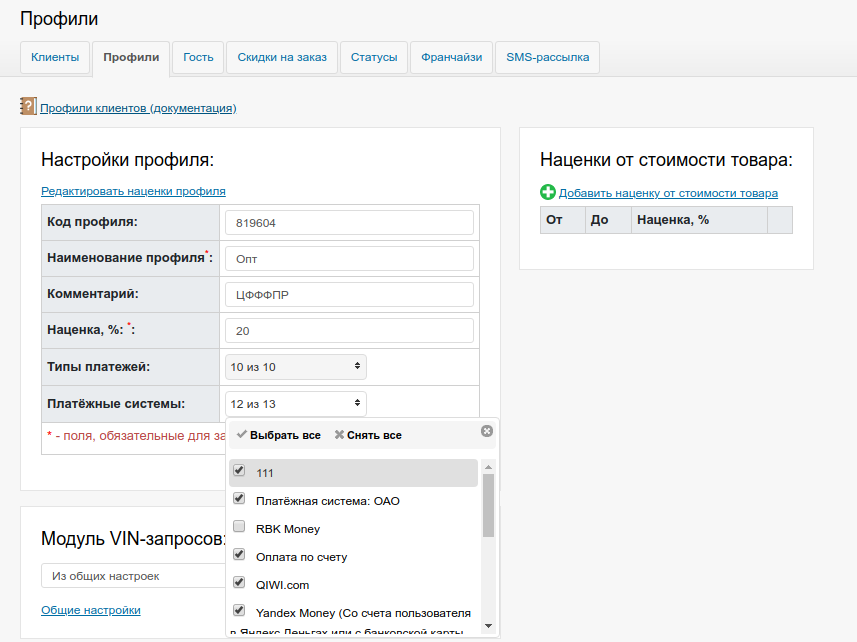Open the Статусы tab
The image size is (857, 642).
[x=374, y=57]
